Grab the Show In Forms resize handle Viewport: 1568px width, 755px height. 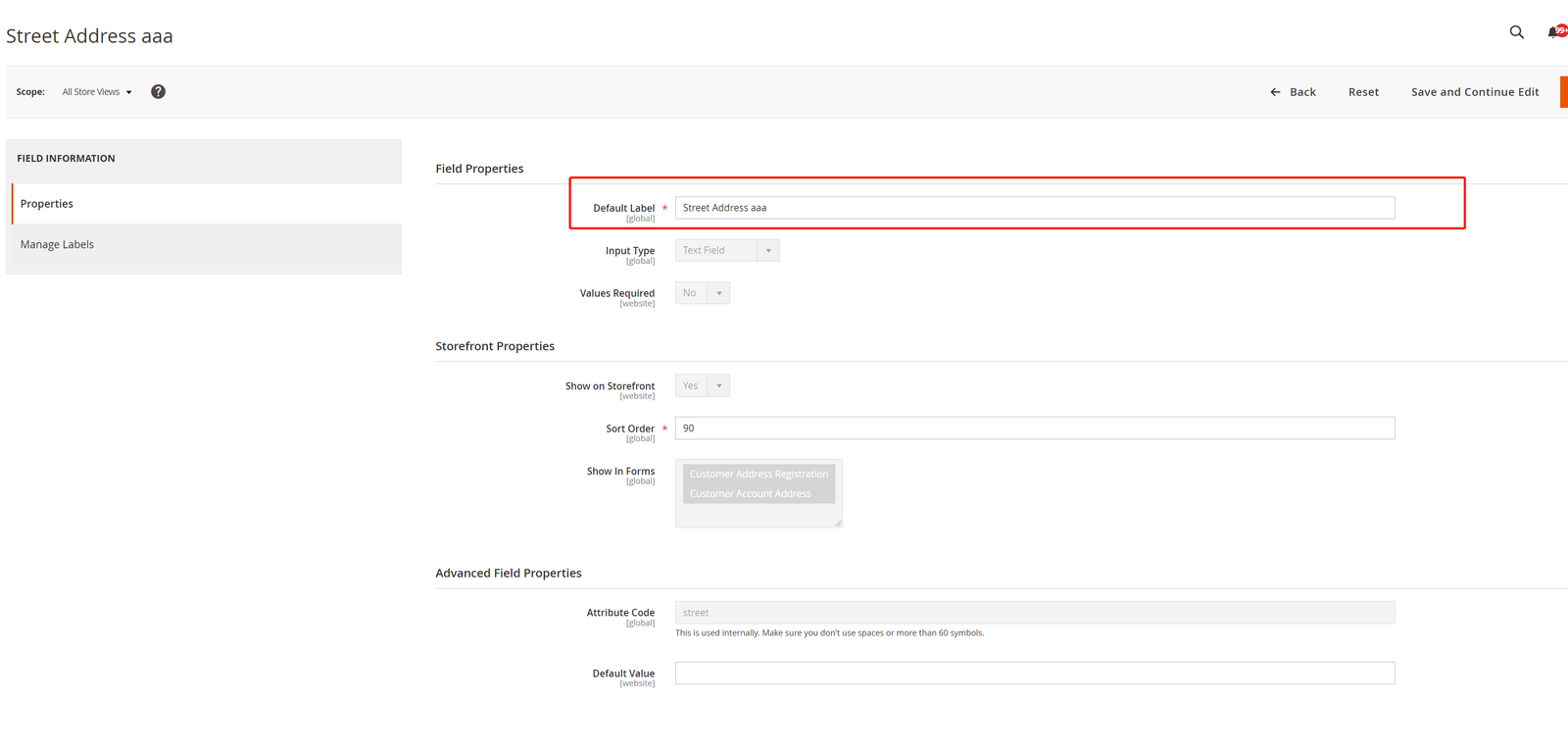(x=838, y=524)
